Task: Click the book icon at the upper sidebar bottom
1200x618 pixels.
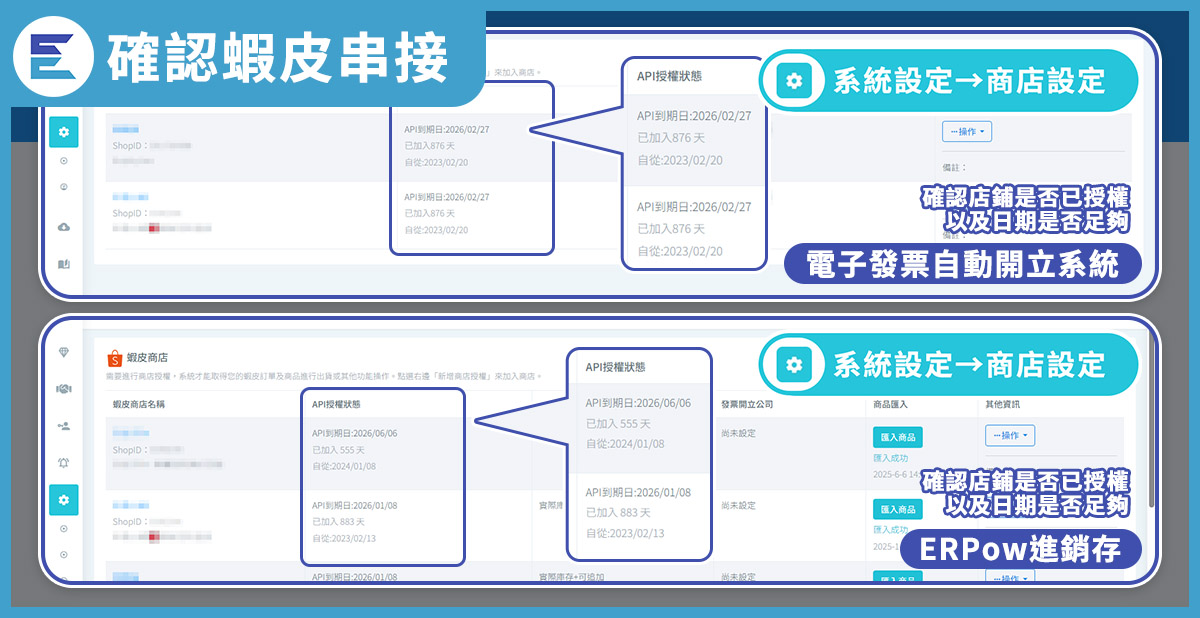Action: click(64, 265)
